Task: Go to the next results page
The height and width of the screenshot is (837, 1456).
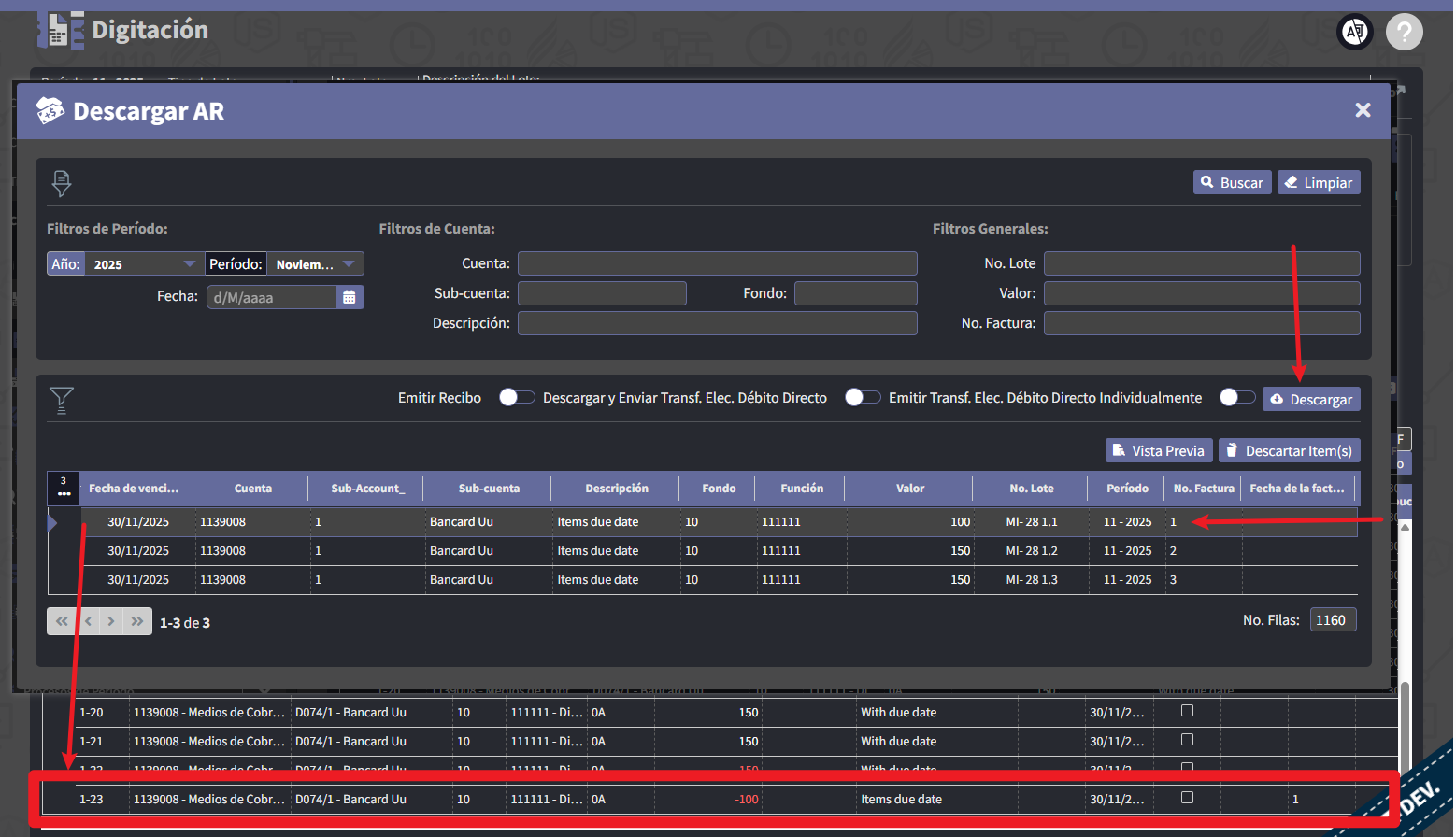Action: click(x=111, y=621)
